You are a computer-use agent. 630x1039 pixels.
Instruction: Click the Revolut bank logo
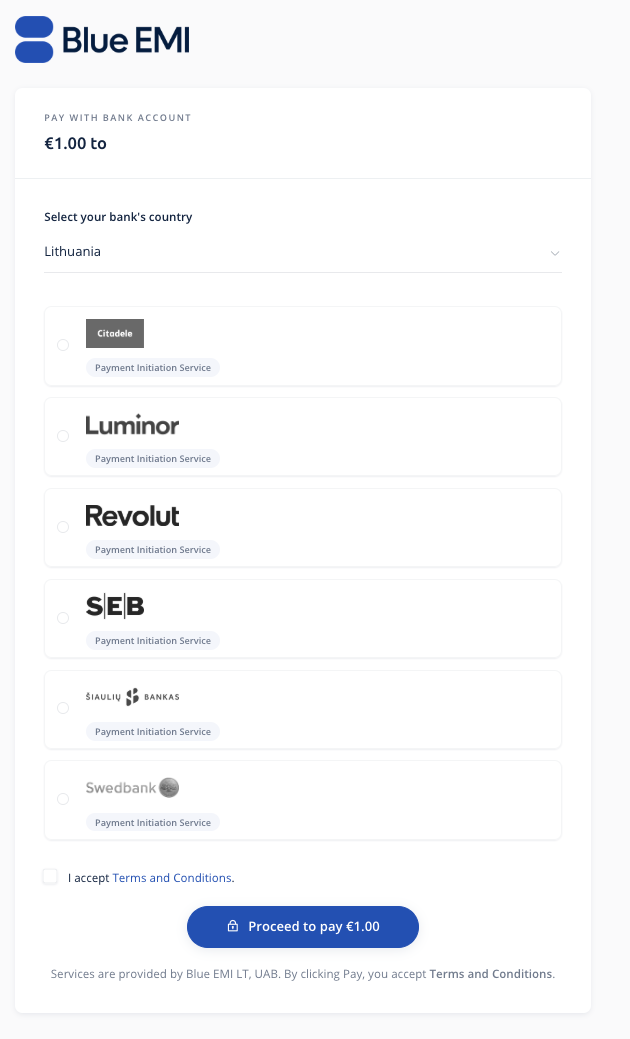tap(132, 516)
